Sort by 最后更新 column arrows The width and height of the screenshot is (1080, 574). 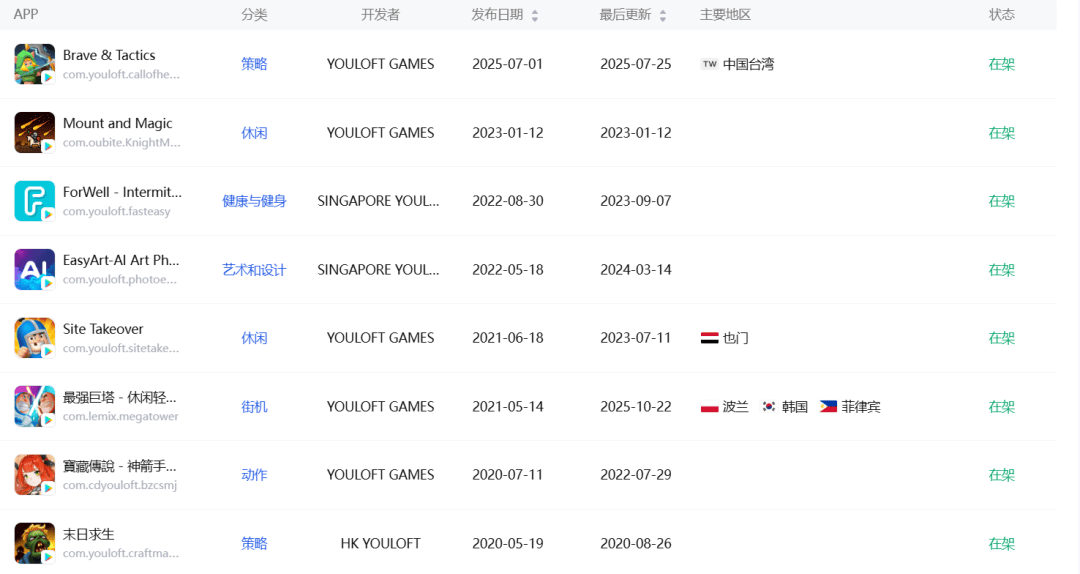(663, 15)
